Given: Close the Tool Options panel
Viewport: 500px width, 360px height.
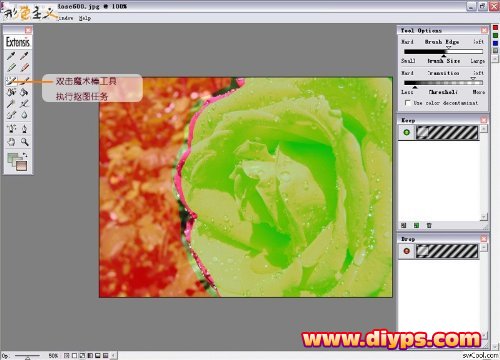Looking at the screenshot, I should coord(484,30).
